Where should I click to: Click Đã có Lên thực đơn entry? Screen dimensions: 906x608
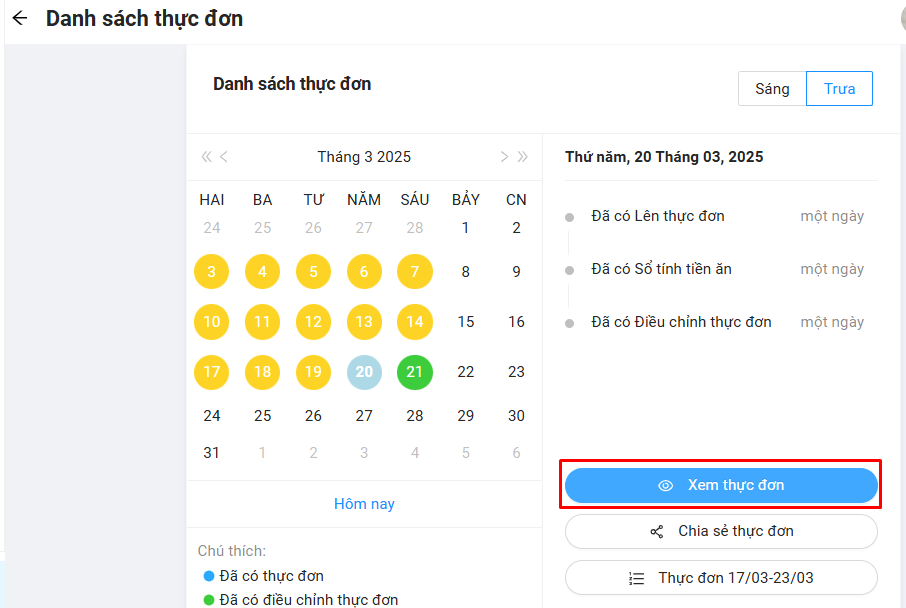(658, 216)
